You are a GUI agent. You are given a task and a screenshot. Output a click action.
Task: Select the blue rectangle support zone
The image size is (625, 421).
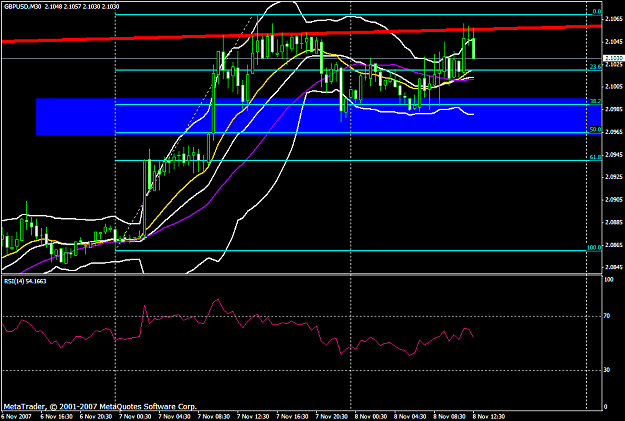[x=318, y=116]
